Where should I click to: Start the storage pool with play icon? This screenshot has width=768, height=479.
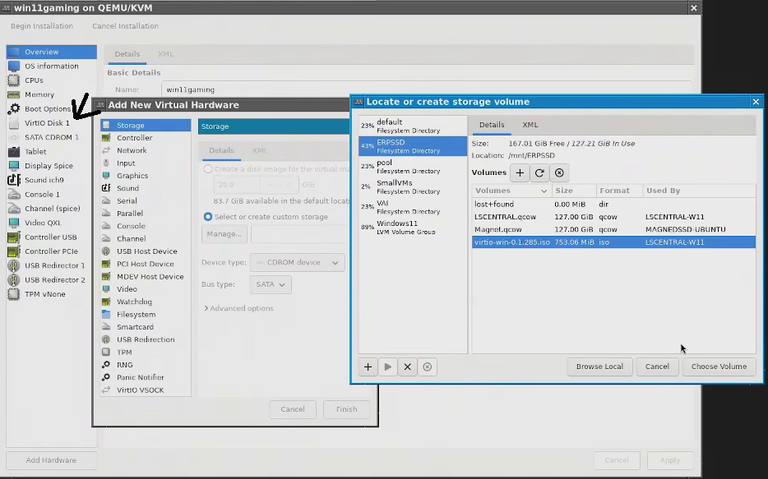(388, 367)
